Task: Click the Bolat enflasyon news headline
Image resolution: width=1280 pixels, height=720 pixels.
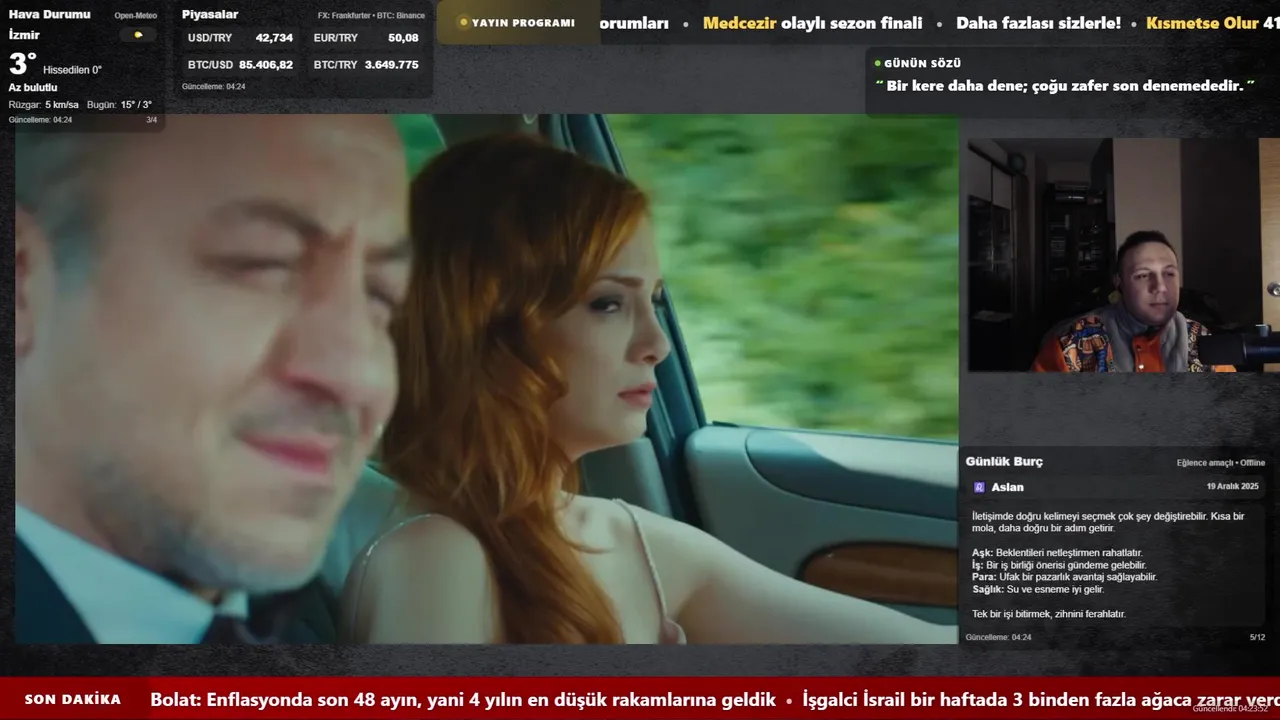Action: click(463, 700)
